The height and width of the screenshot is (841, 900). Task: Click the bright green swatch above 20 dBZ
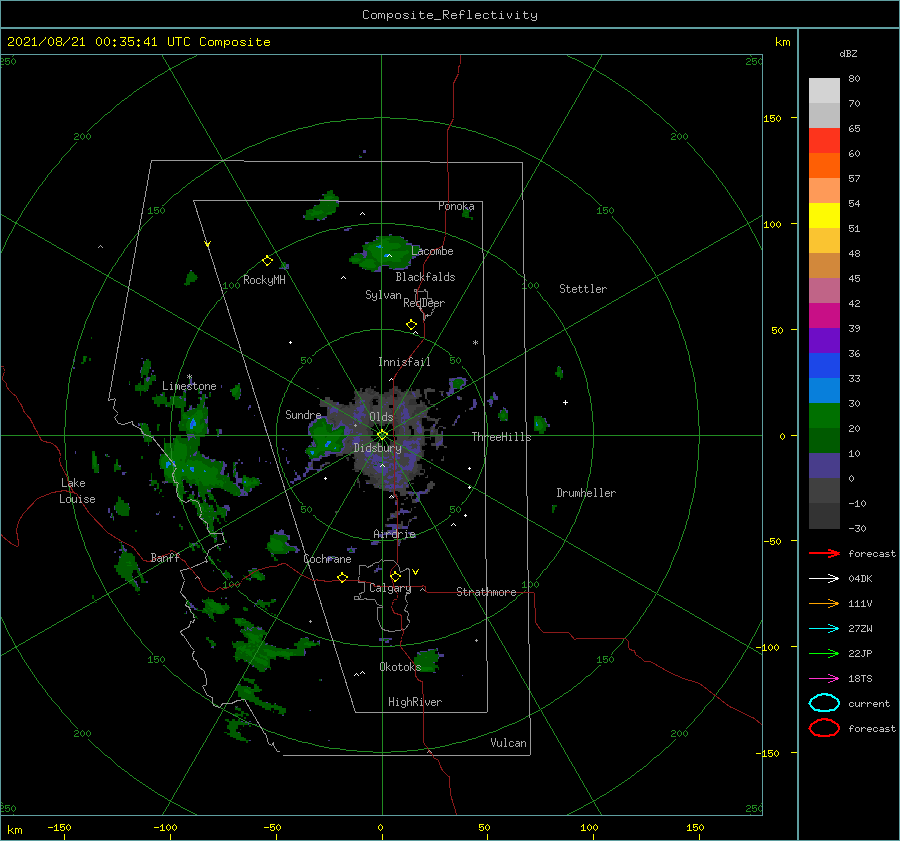pos(824,416)
